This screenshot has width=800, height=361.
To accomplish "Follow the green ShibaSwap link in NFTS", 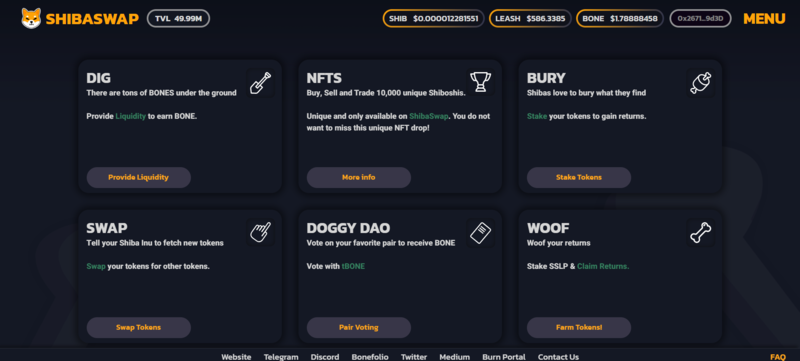I will [x=429, y=116].
